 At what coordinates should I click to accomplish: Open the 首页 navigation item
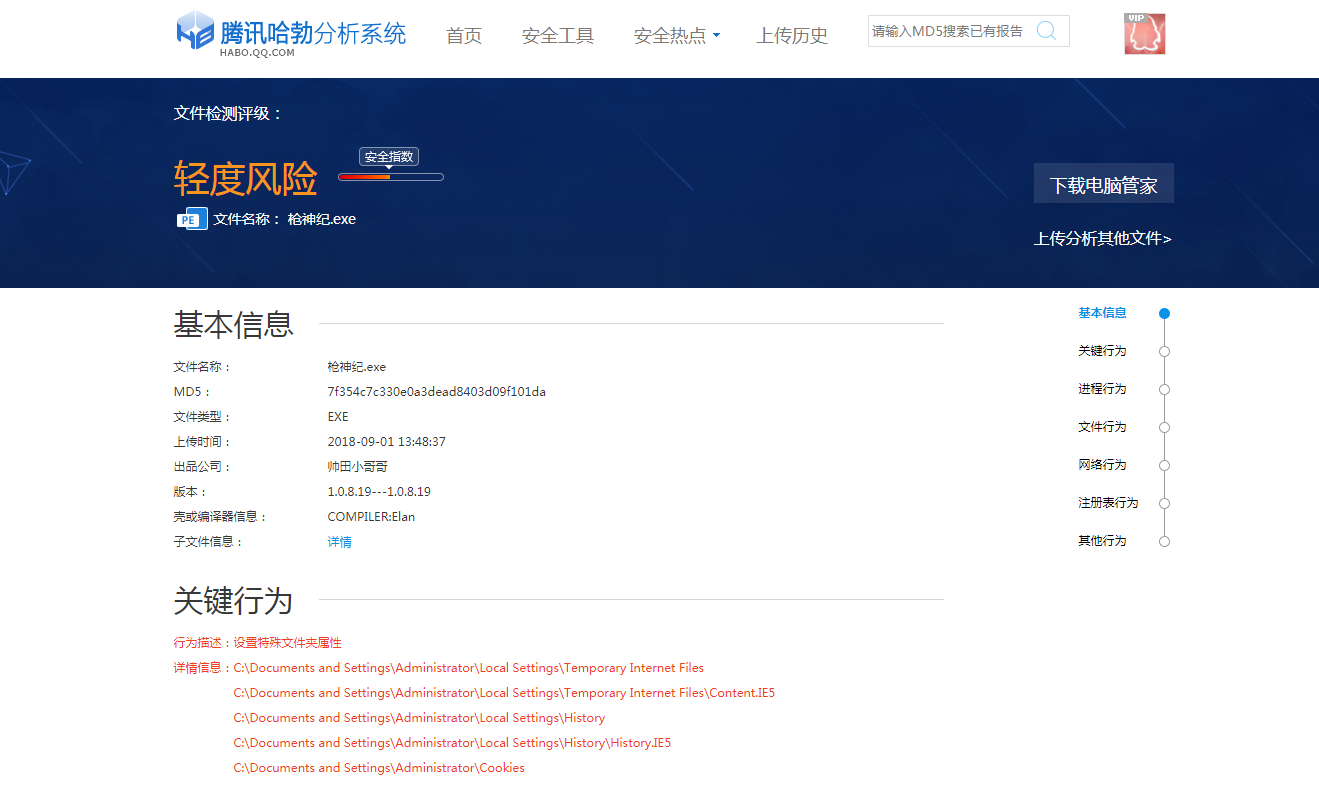464,36
